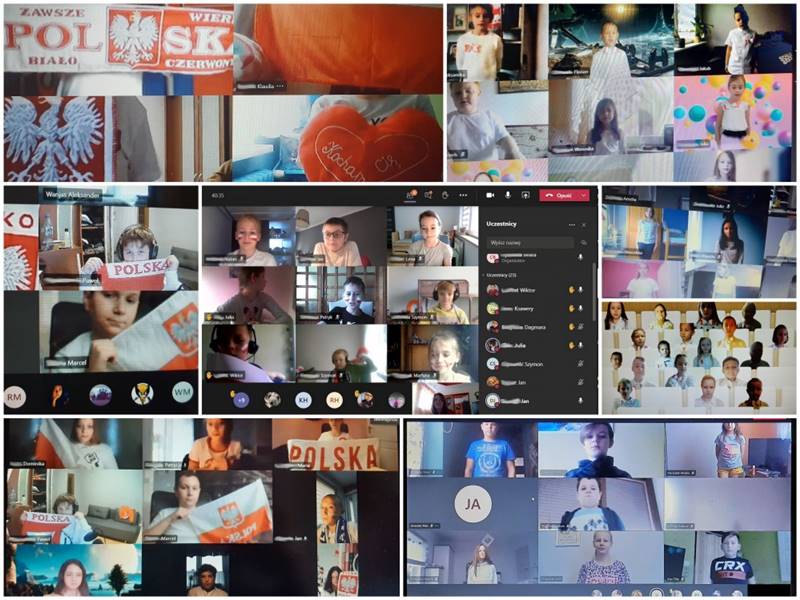800x600 pixels.
Task: Select Julia in the participants list
Action: click(x=518, y=345)
